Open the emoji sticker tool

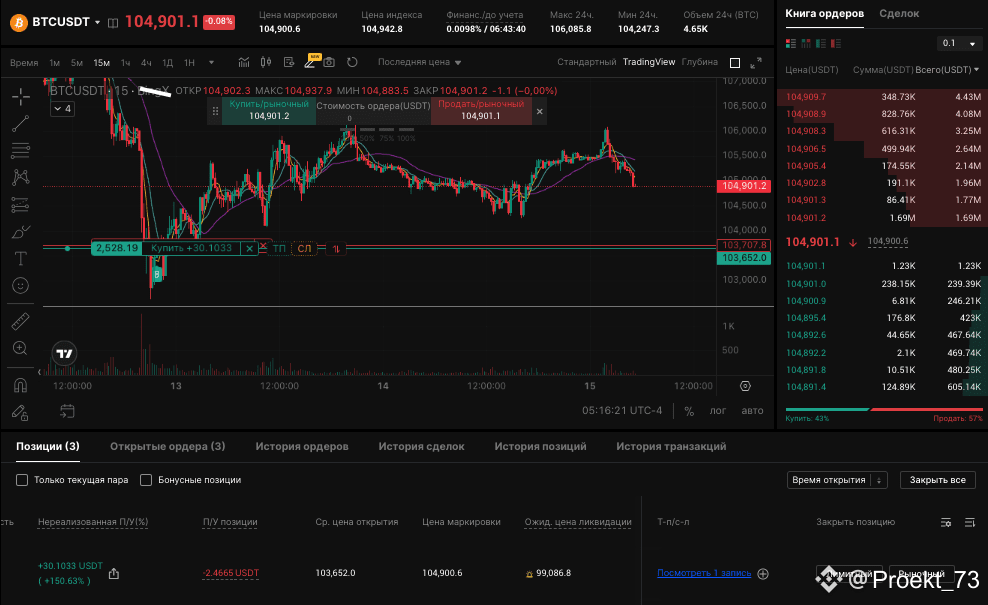tap(20, 285)
